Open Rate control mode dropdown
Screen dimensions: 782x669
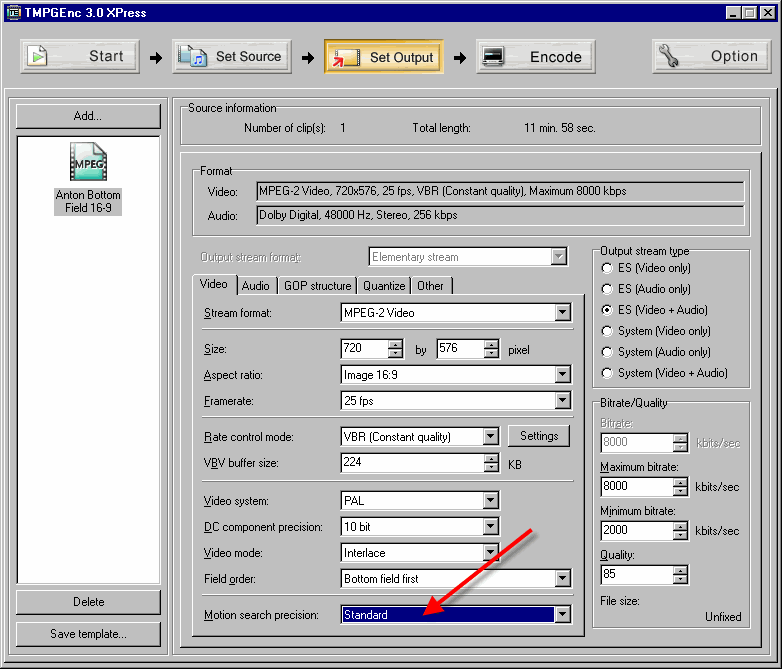tap(491, 437)
